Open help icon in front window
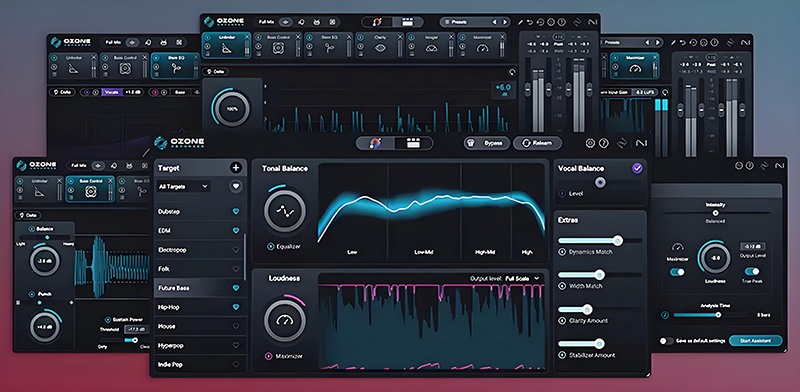The height and width of the screenshot is (392, 800). coord(604,143)
